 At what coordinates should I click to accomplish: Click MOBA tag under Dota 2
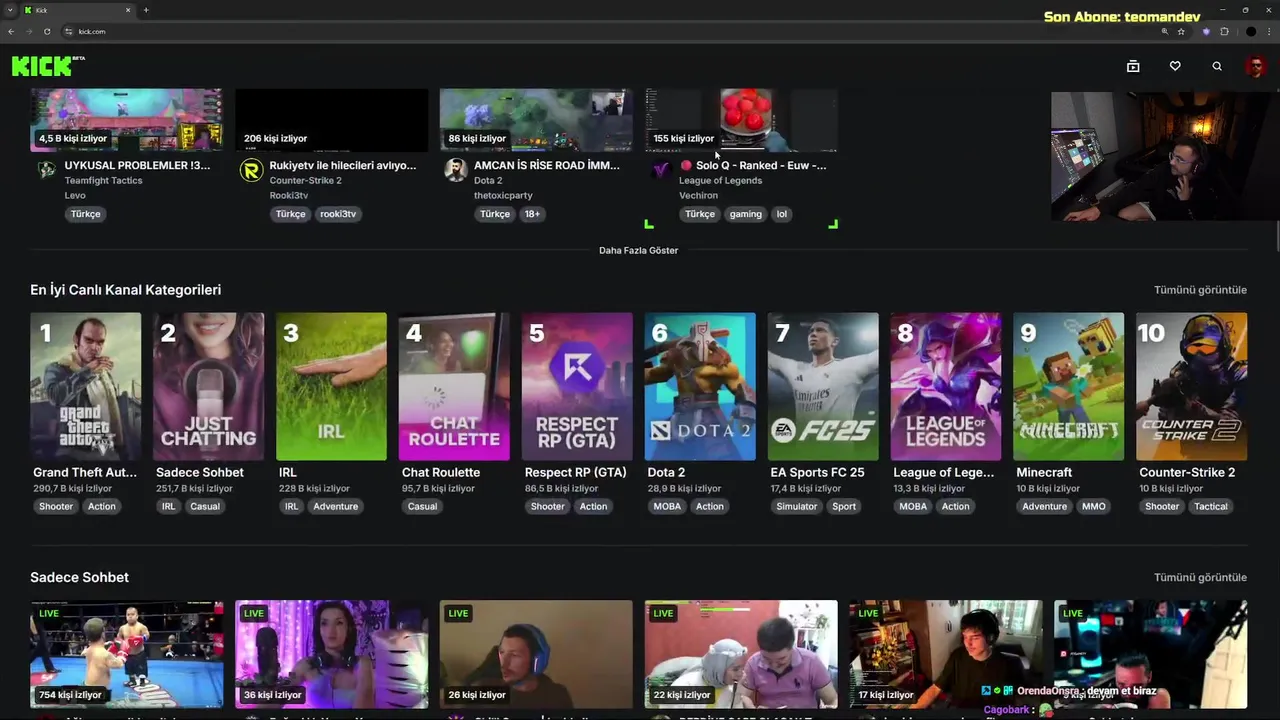coord(667,506)
